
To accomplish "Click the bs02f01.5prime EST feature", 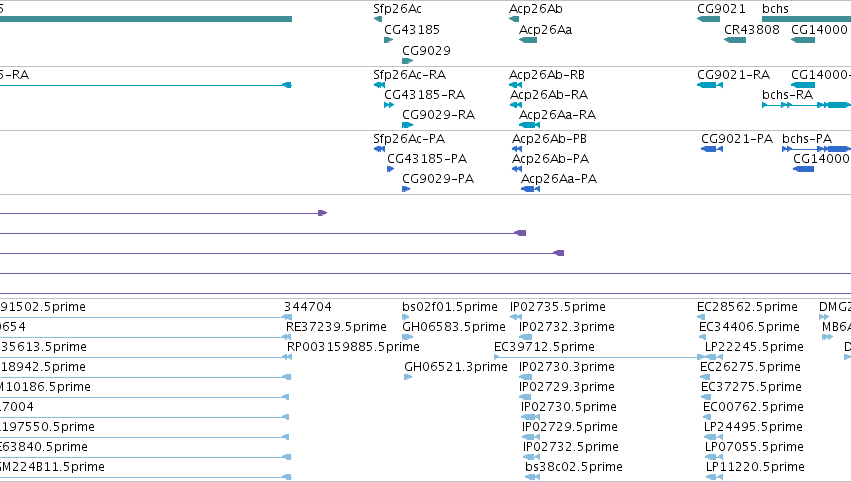I will (x=405, y=317).
